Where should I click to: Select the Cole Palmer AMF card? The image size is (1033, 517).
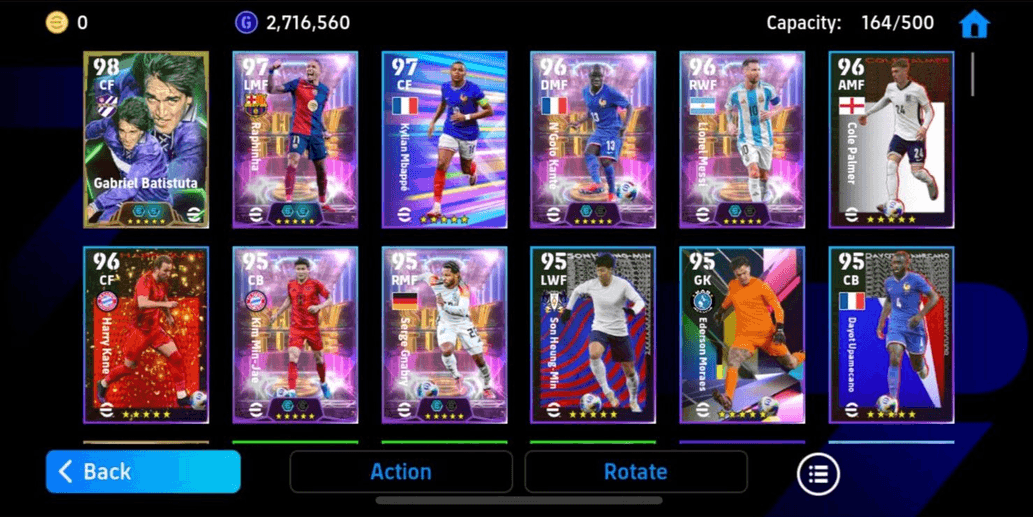(x=891, y=140)
